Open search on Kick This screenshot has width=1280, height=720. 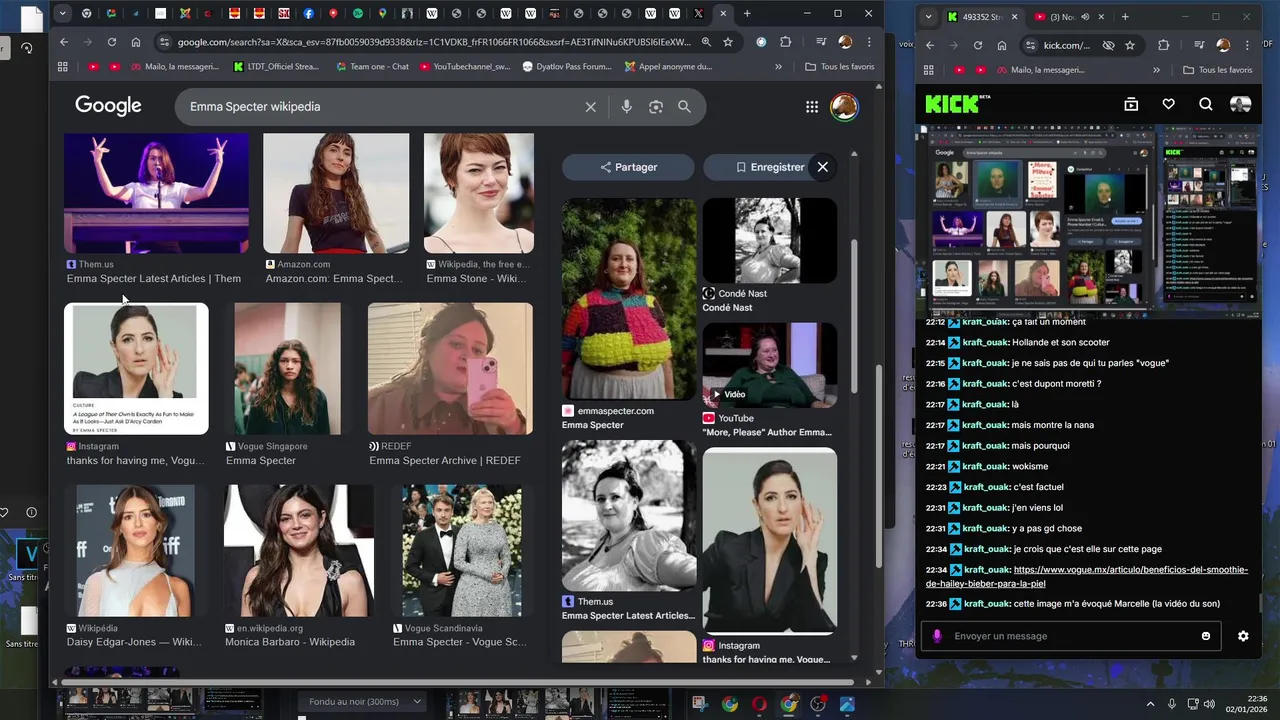point(1205,104)
